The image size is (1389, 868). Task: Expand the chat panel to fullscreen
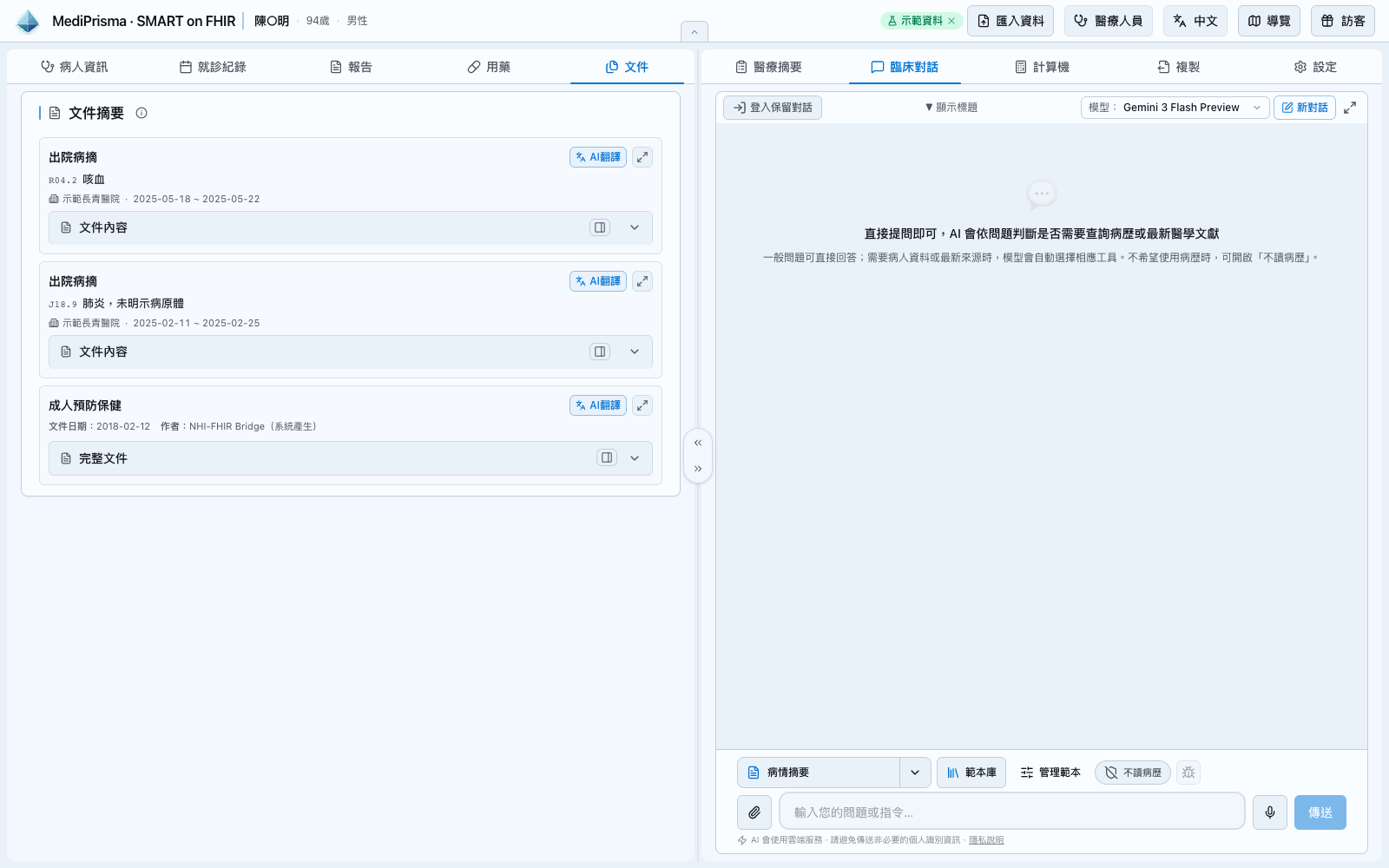[1350, 108]
